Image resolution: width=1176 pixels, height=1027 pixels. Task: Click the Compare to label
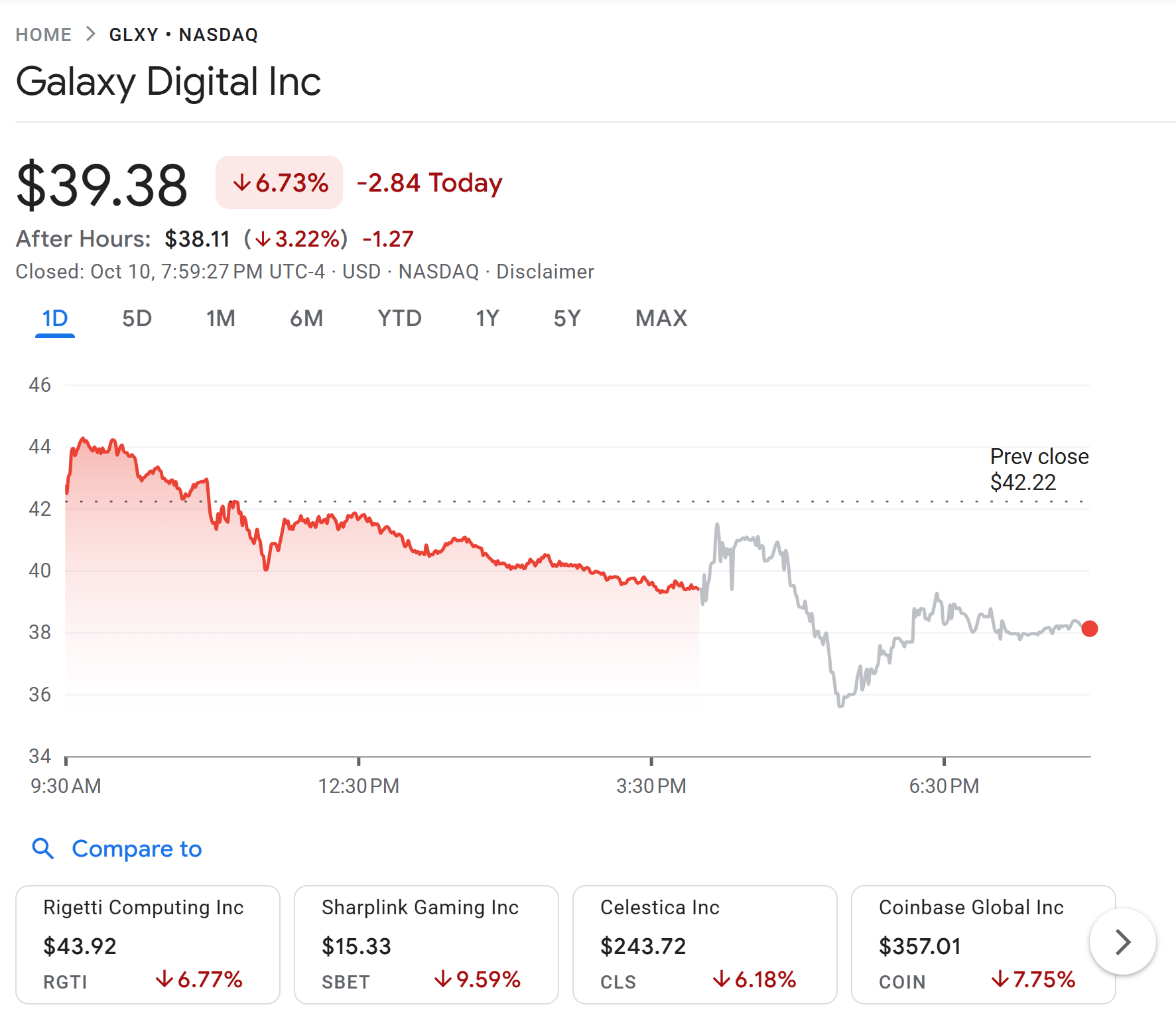coord(136,849)
